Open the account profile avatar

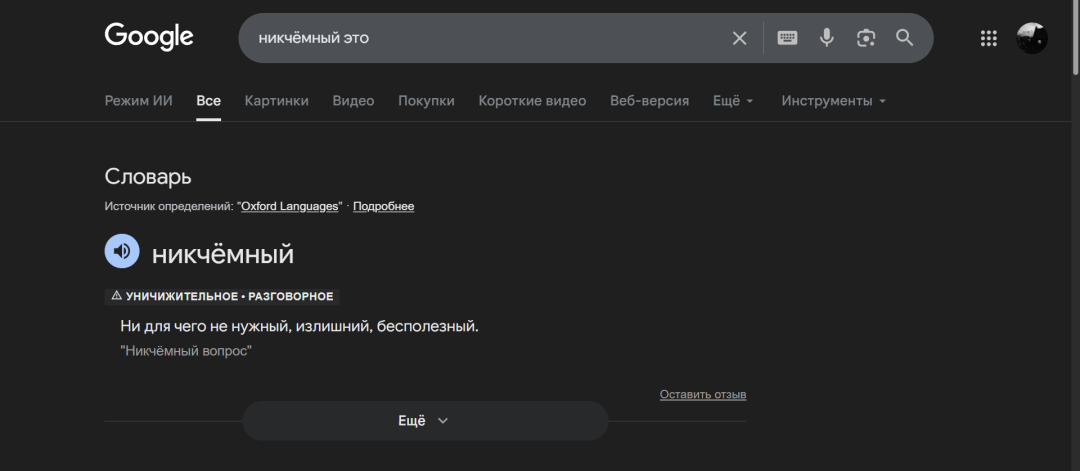click(x=1032, y=38)
